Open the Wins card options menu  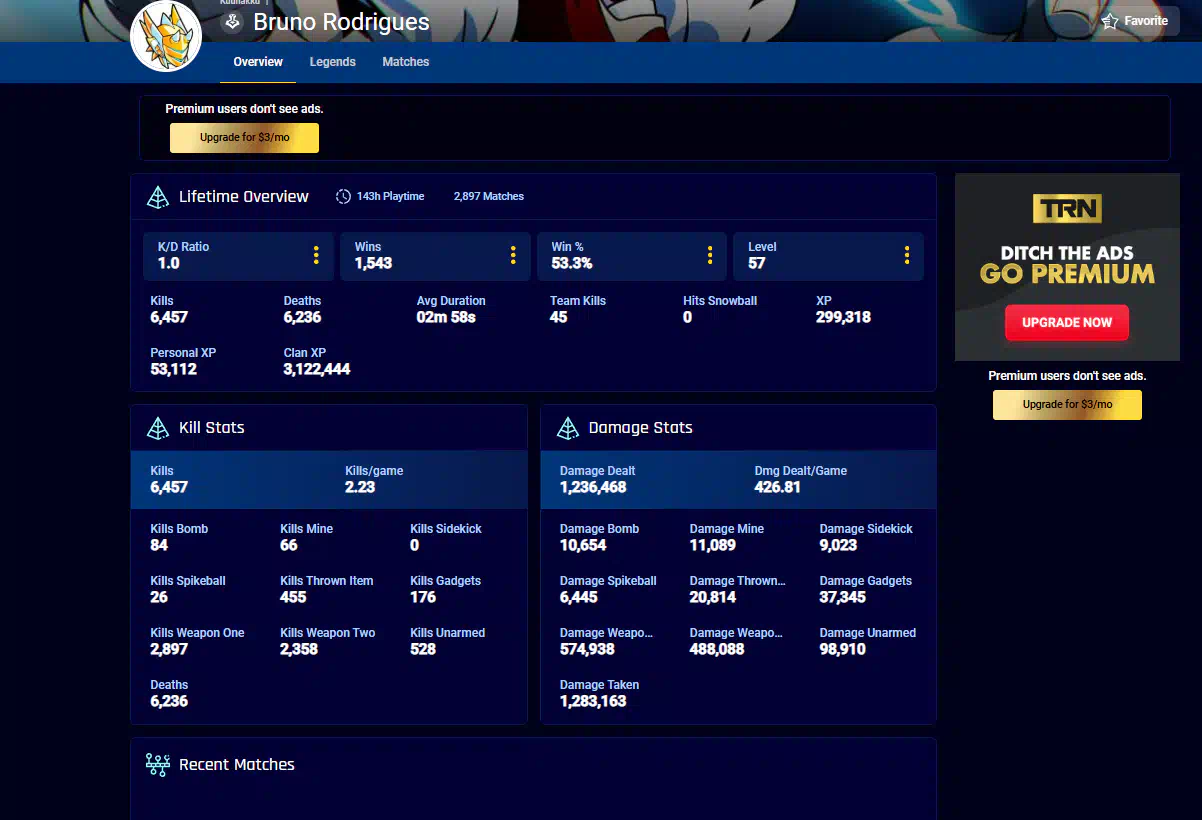point(513,255)
